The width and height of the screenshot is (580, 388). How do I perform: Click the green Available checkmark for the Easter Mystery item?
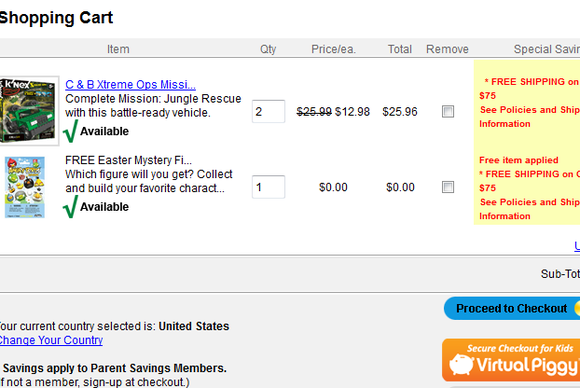click(x=71, y=206)
